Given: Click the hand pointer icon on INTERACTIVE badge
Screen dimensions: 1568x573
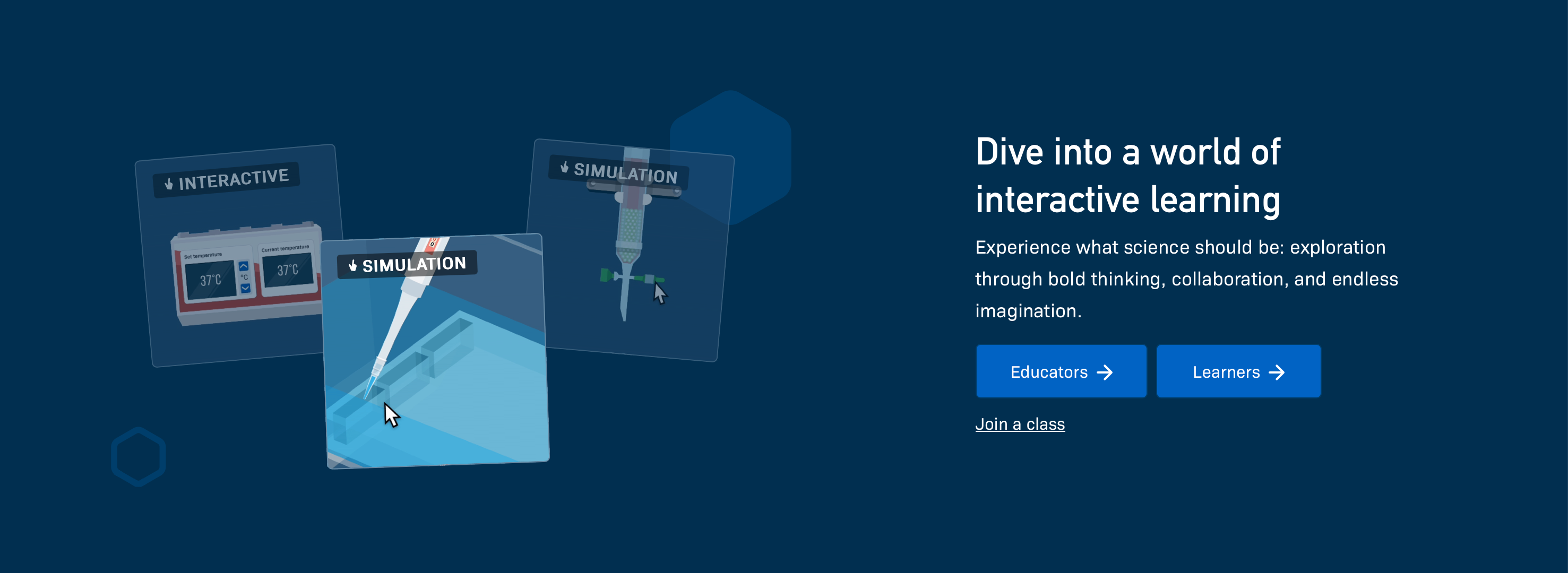Looking at the screenshot, I should 169,184.
